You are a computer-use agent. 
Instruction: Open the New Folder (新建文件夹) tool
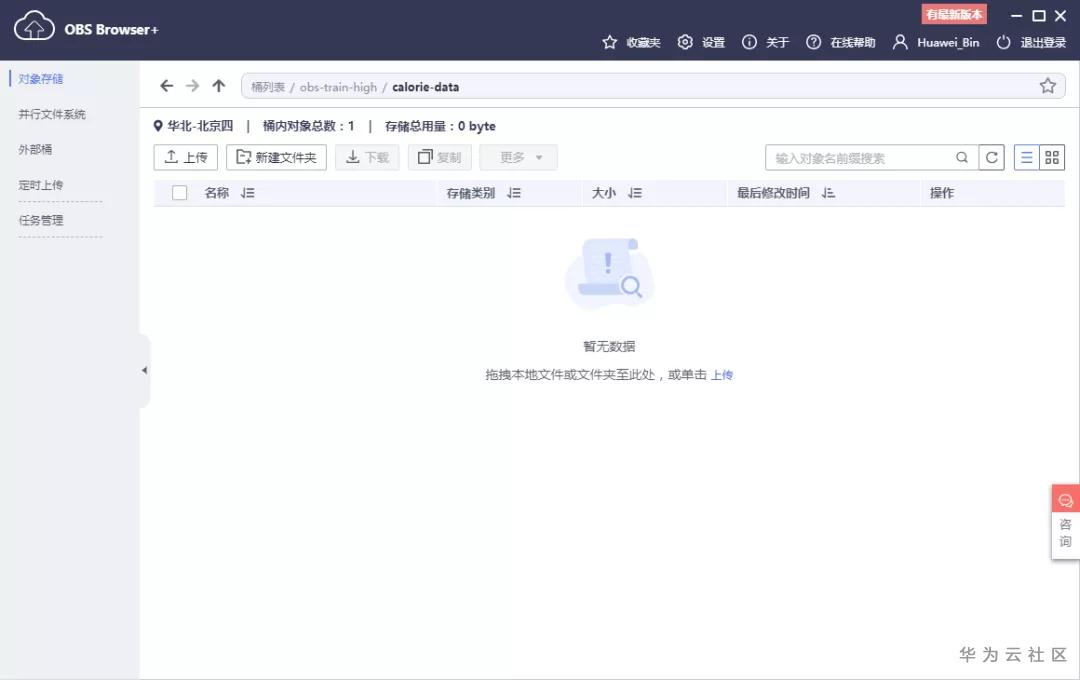(277, 157)
